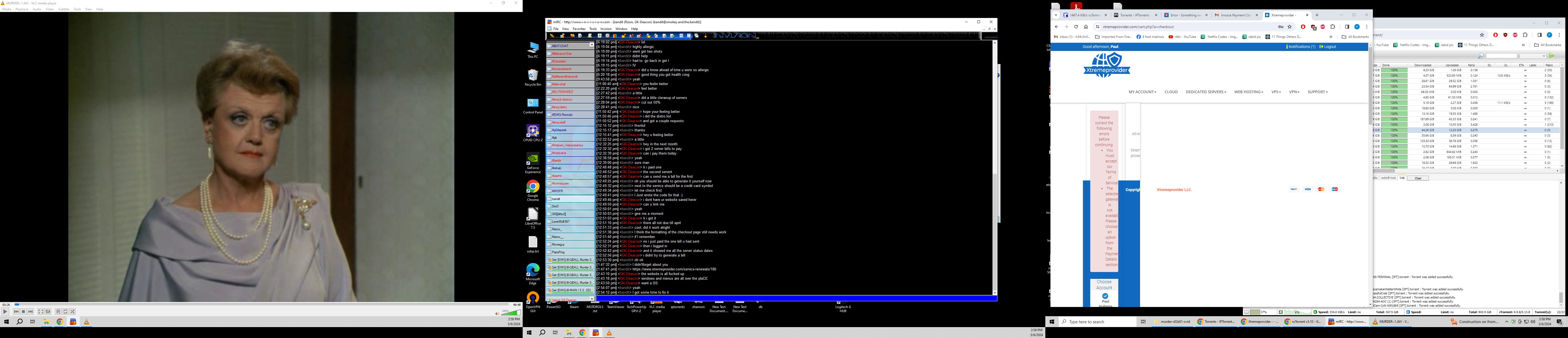Open the VLC Subtitle menu
Image resolution: width=1568 pixels, height=338 pixels.
(63, 9)
